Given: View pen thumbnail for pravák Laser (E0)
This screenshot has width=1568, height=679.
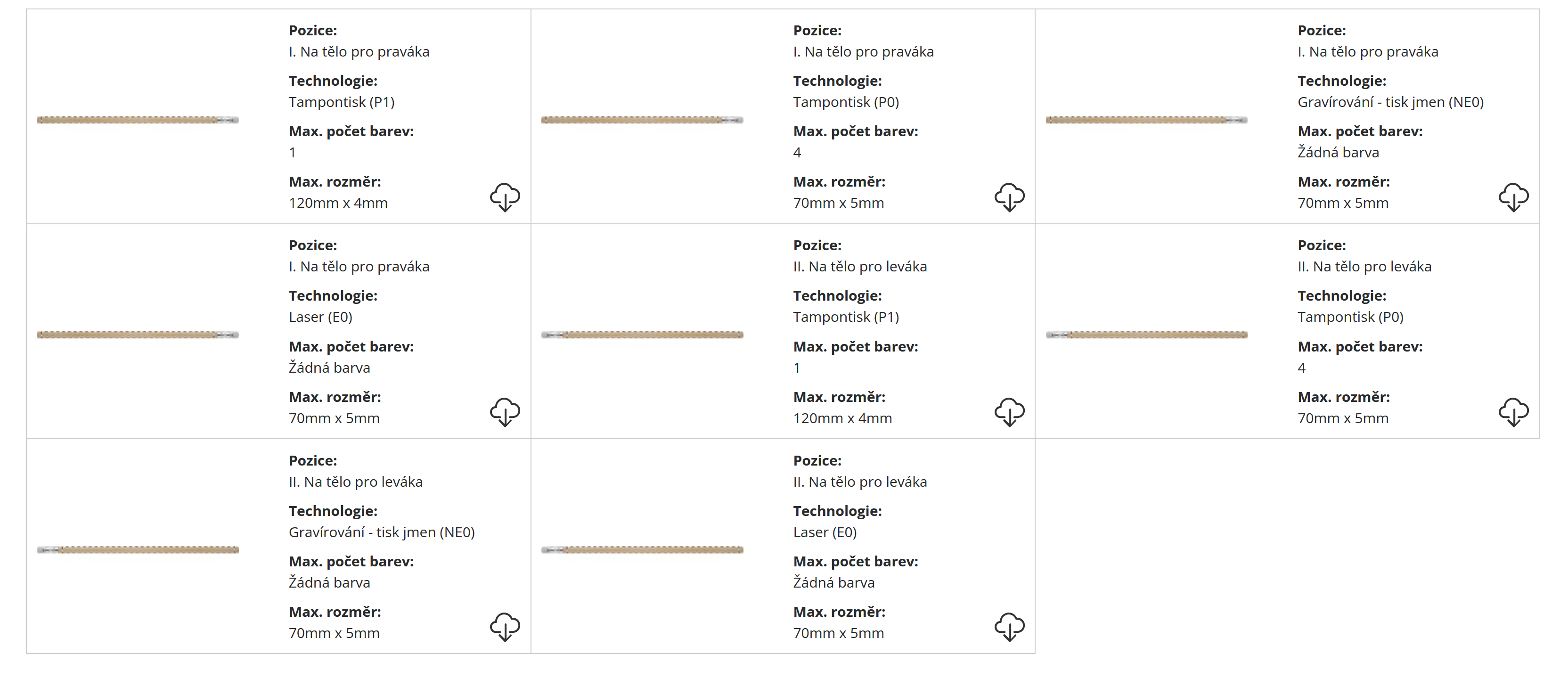Looking at the screenshot, I should (138, 335).
